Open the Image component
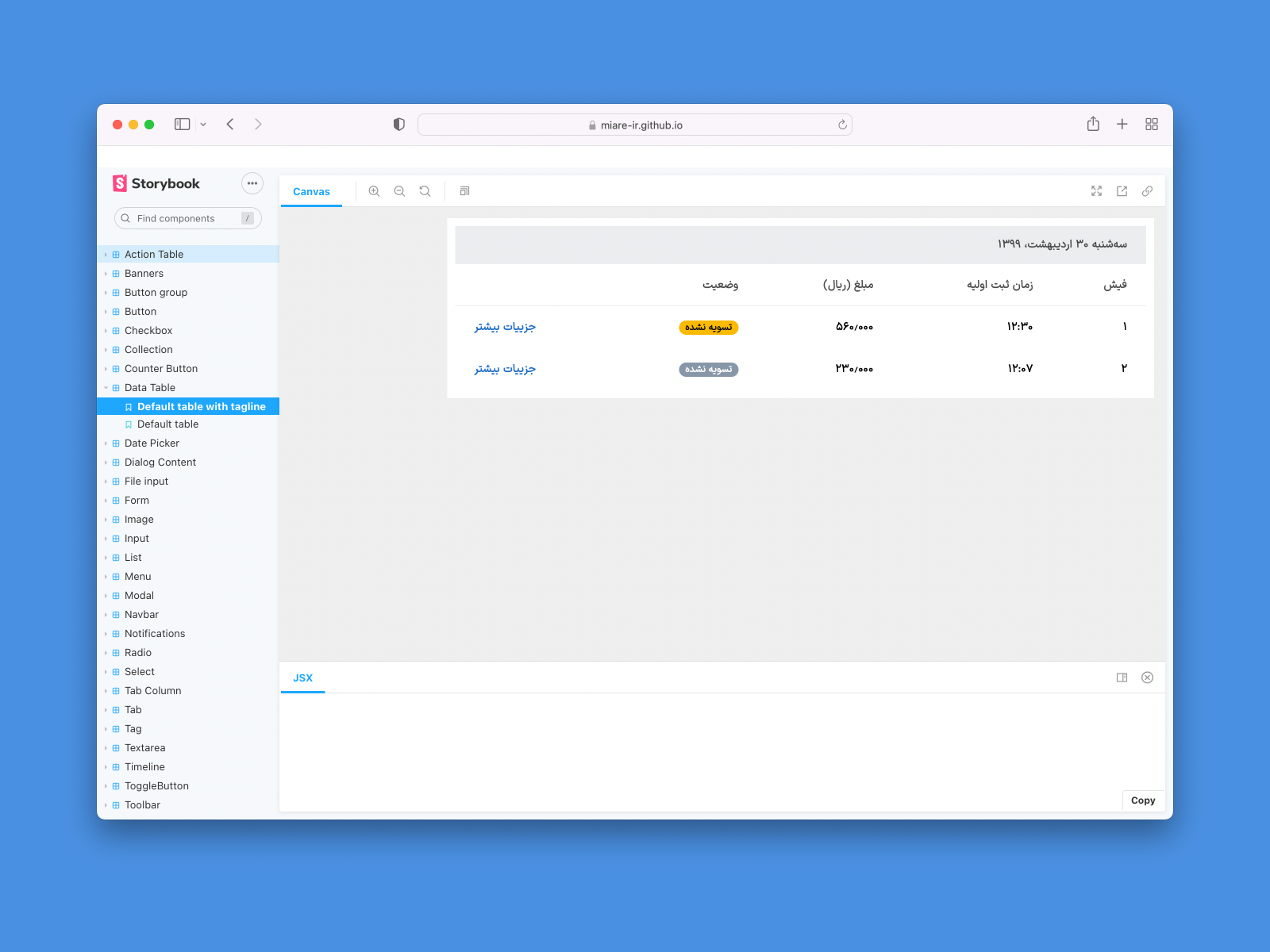 tap(188, 519)
